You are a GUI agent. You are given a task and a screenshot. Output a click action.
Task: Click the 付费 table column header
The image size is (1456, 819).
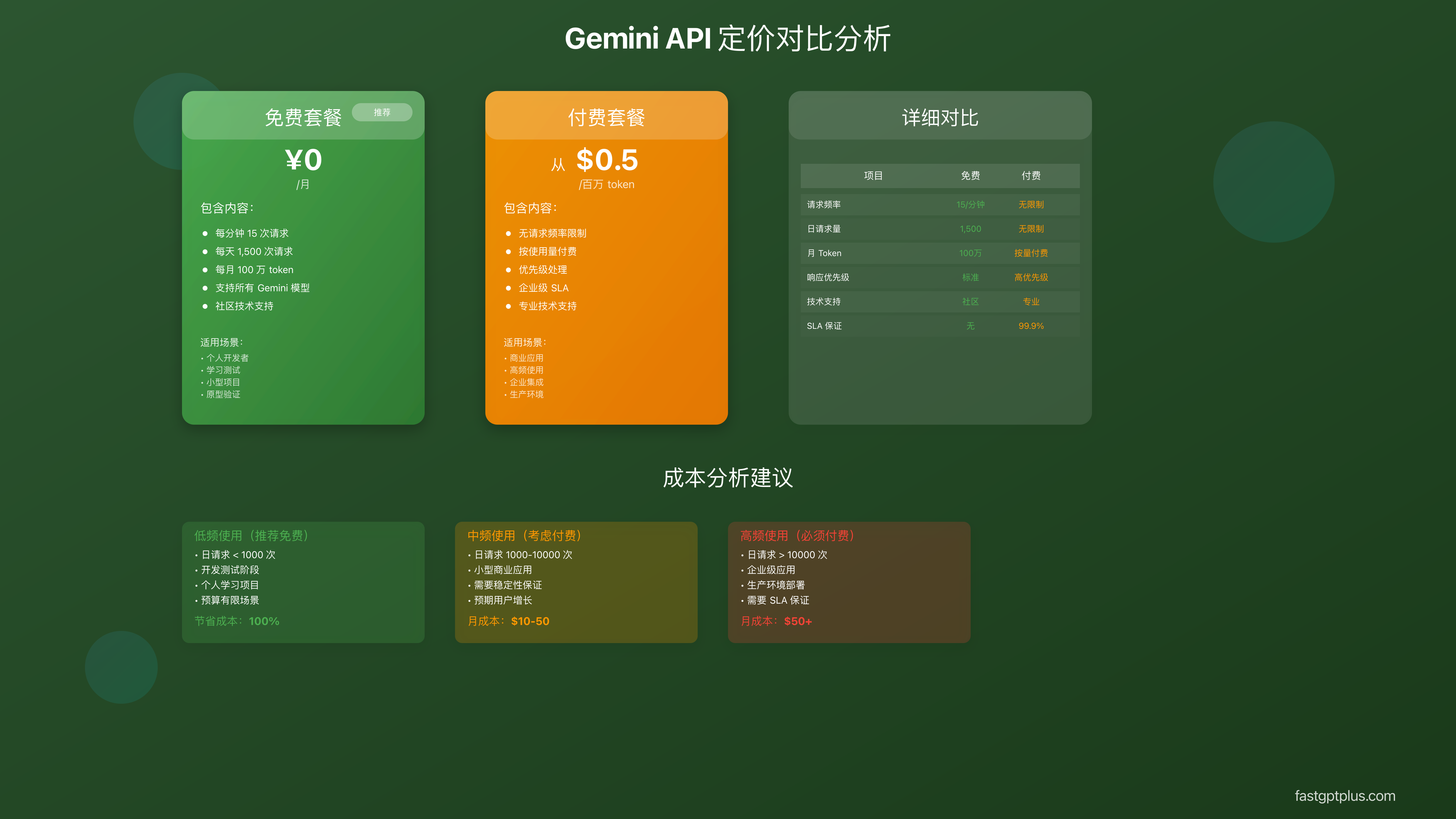(x=1031, y=176)
